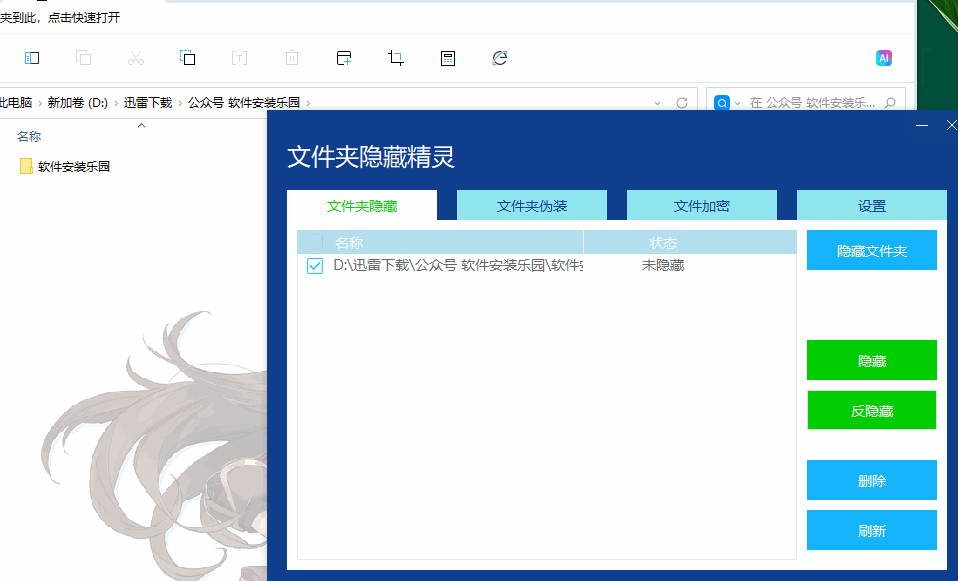
Task: Click the 隐藏文件夹 button
Action: [x=871, y=249]
